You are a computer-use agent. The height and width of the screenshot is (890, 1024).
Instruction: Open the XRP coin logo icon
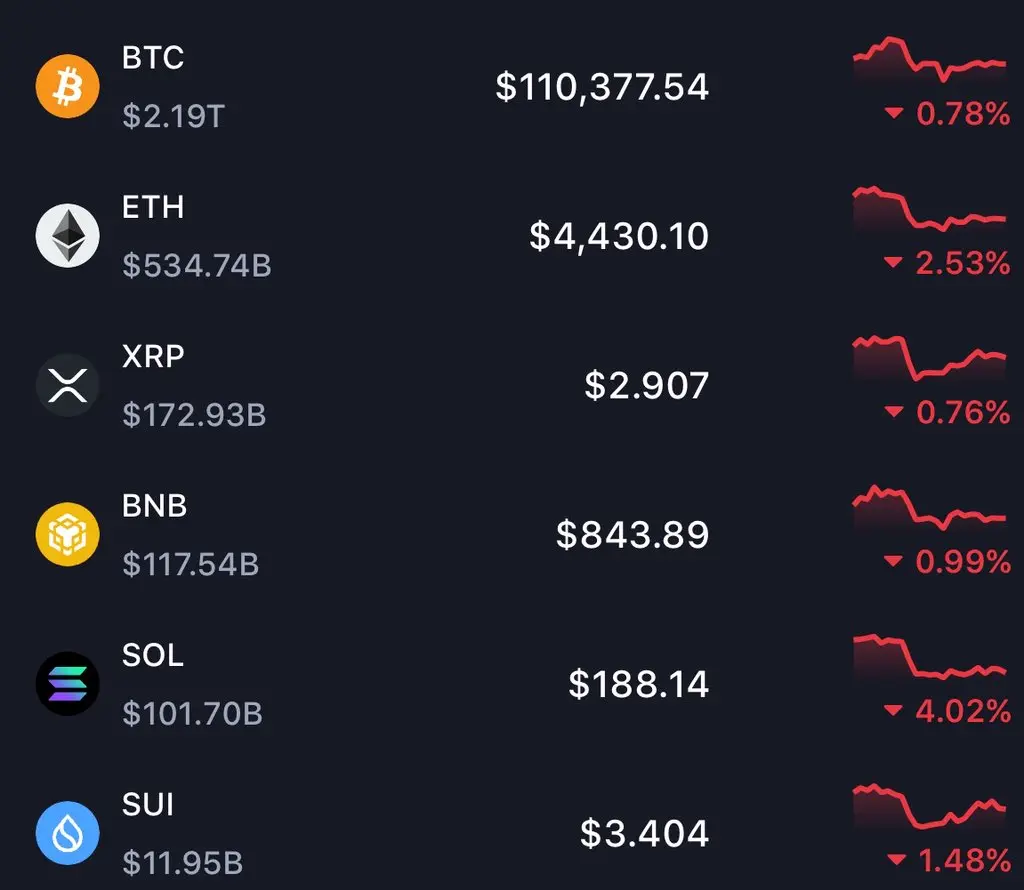coord(67,385)
